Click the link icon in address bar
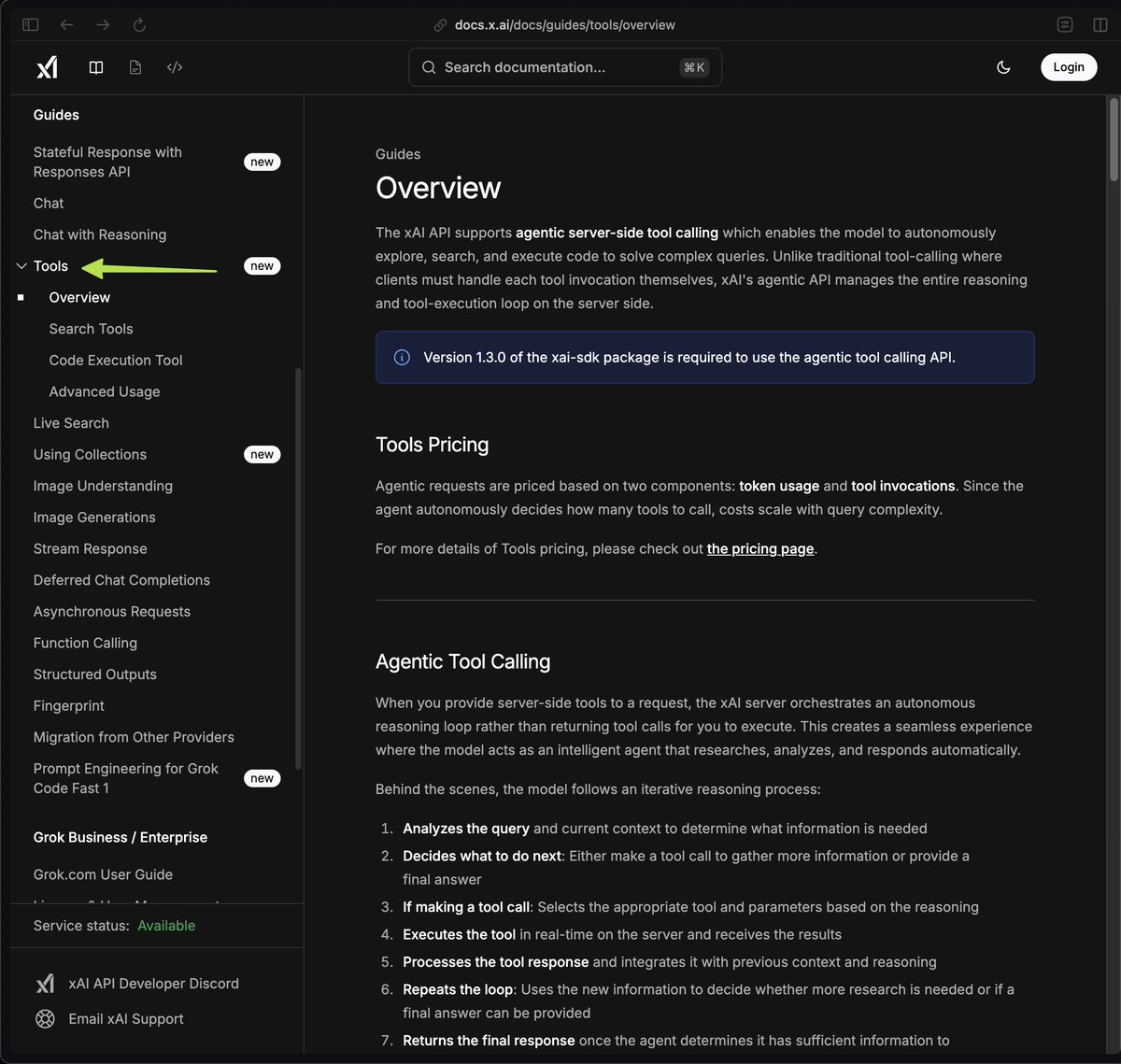The image size is (1121, 1064). click(x=441, y=25)
